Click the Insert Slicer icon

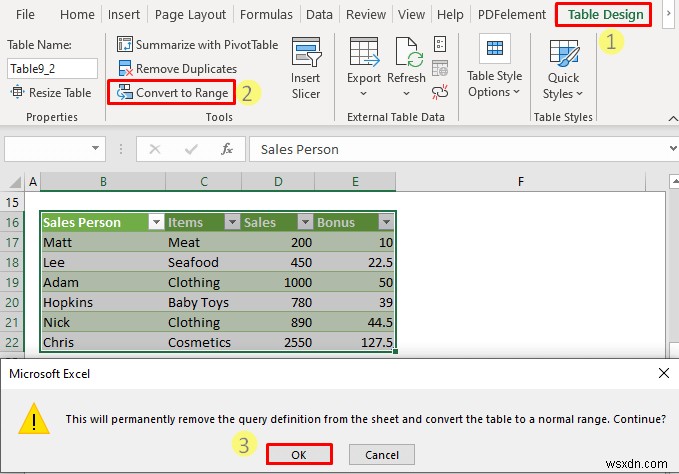pyautogui.click(x=306, y=52)
